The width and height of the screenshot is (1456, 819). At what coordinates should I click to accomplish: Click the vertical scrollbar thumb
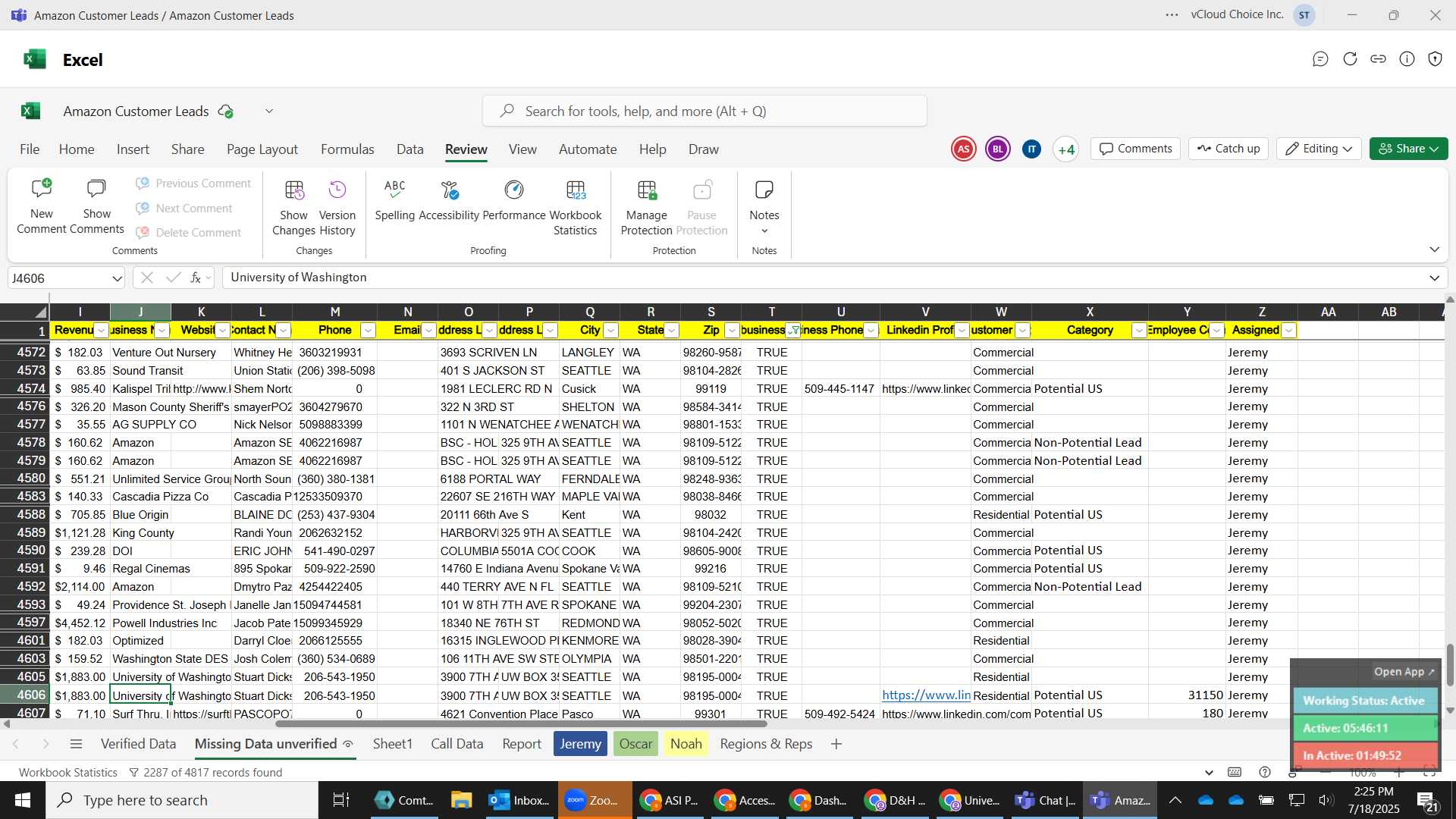(1450, 665)
